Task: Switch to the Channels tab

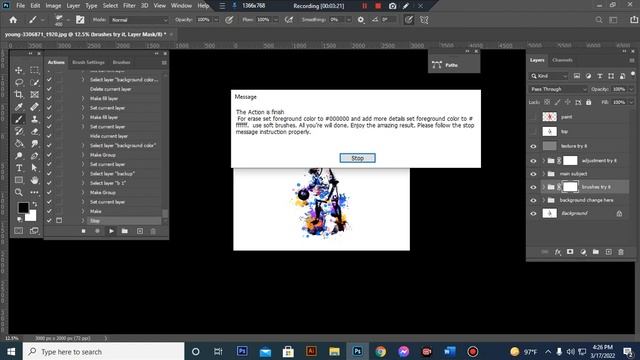Action: pyautogui.click(x=562, y=60)
